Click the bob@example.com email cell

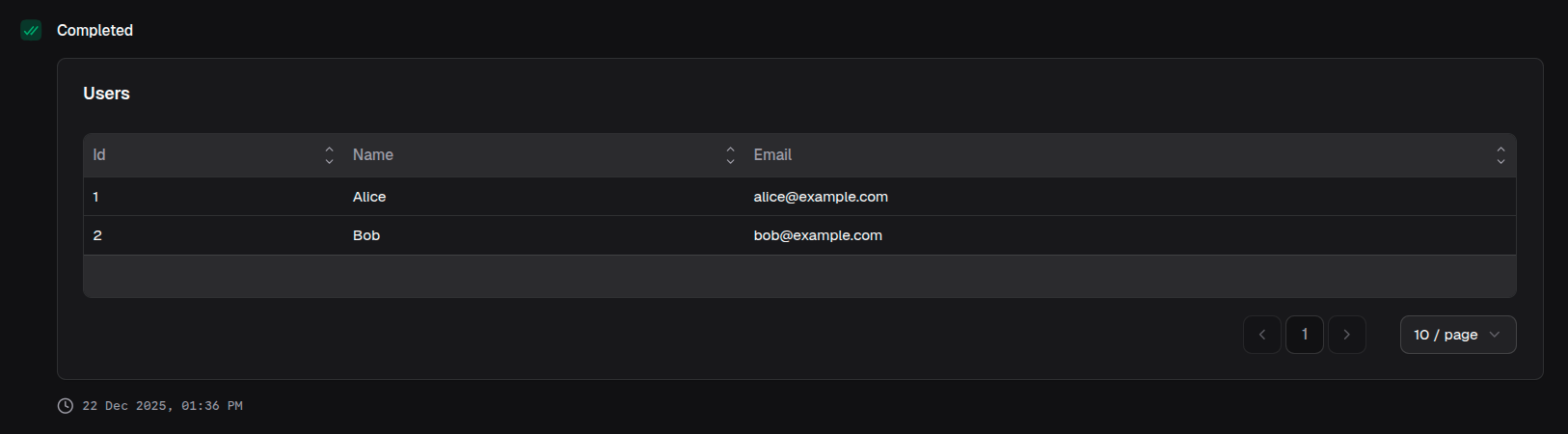pos(818,235)
